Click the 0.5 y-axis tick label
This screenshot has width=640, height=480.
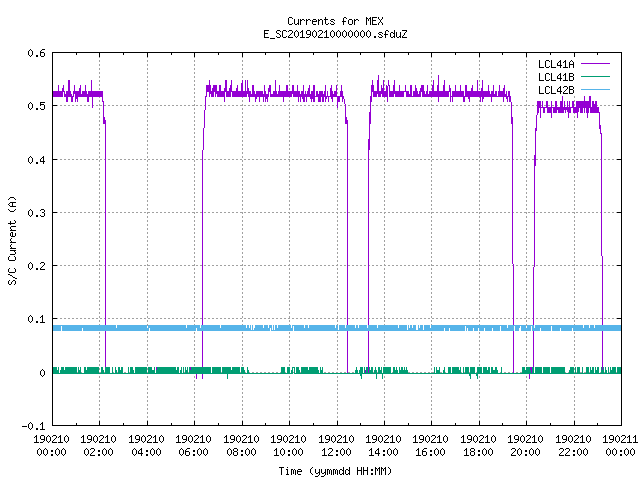click(x=36, y=106)
